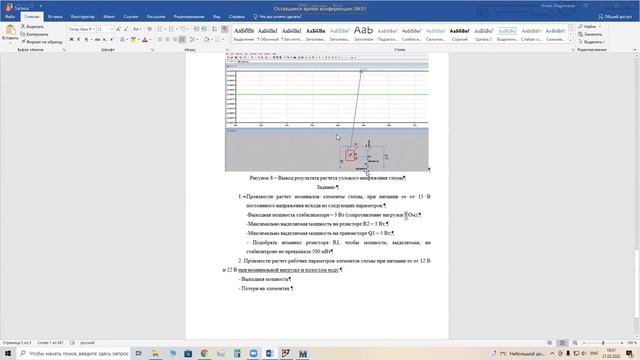Apply Обычный style from gallery
This screenshot has width=640, height=360.
coord(268,34)
